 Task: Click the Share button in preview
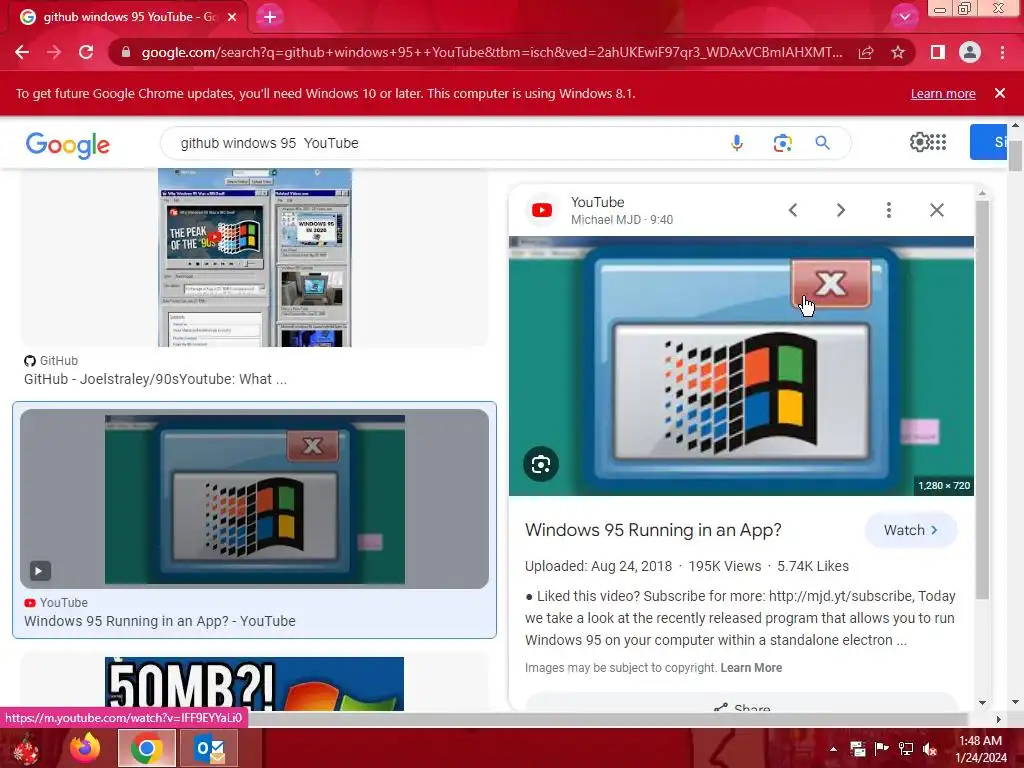point(741,703)
